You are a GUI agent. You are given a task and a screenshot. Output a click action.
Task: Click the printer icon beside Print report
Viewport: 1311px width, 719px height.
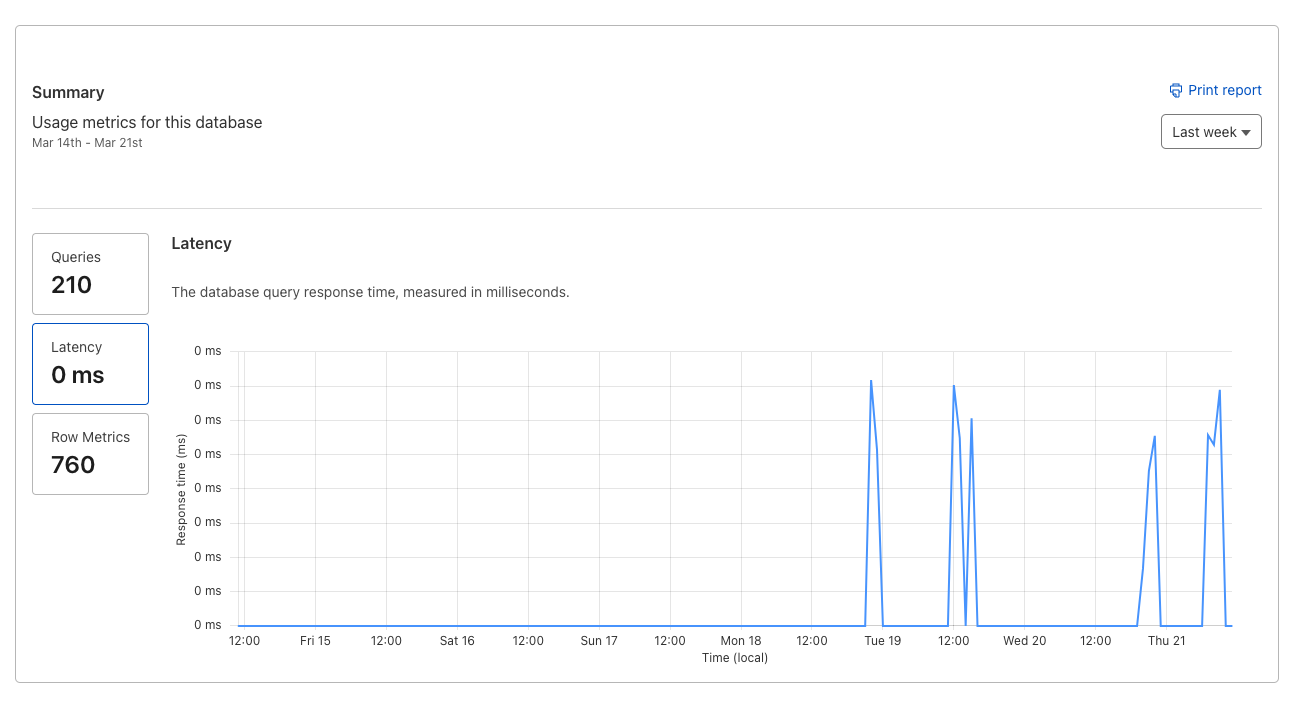point(1176,90)
